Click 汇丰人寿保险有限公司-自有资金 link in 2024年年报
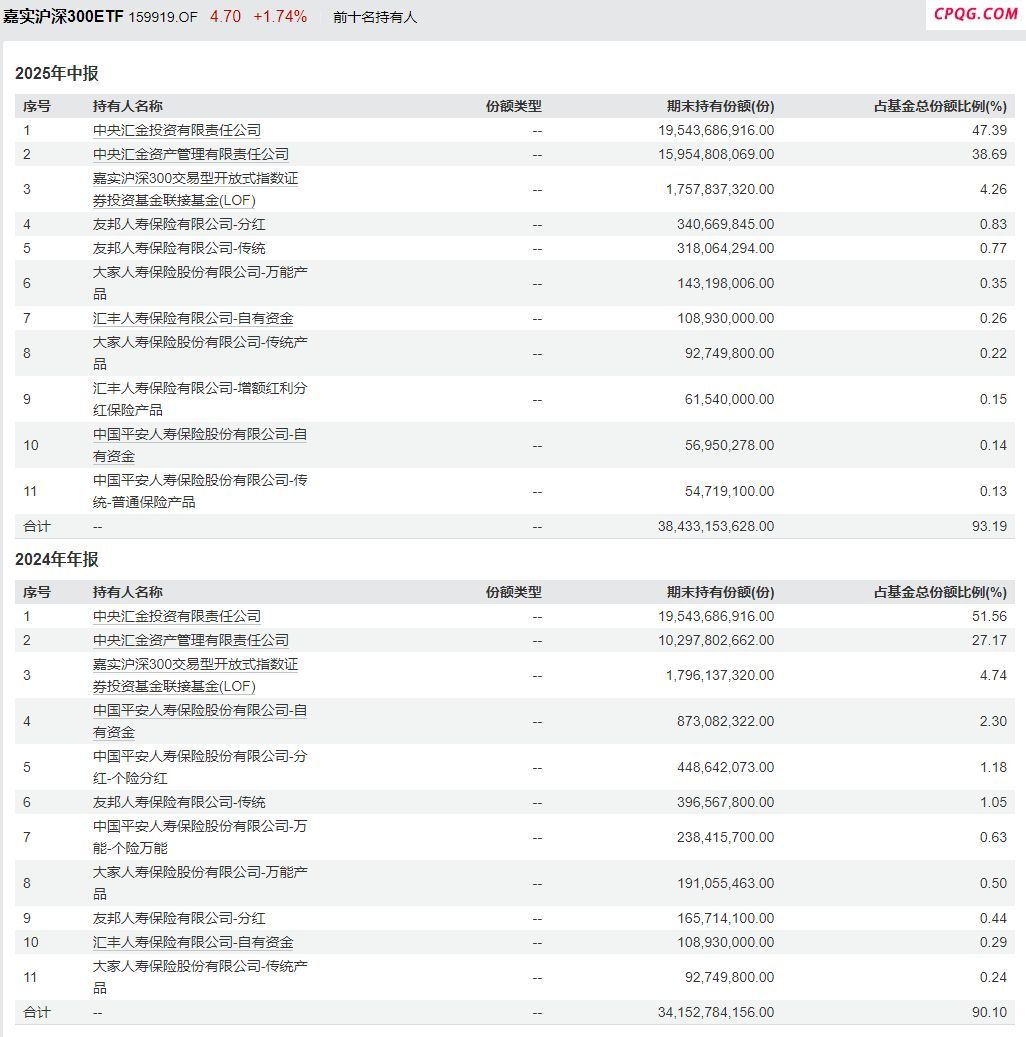This screenshot has width=1026, height=1037. click(192, 942)
